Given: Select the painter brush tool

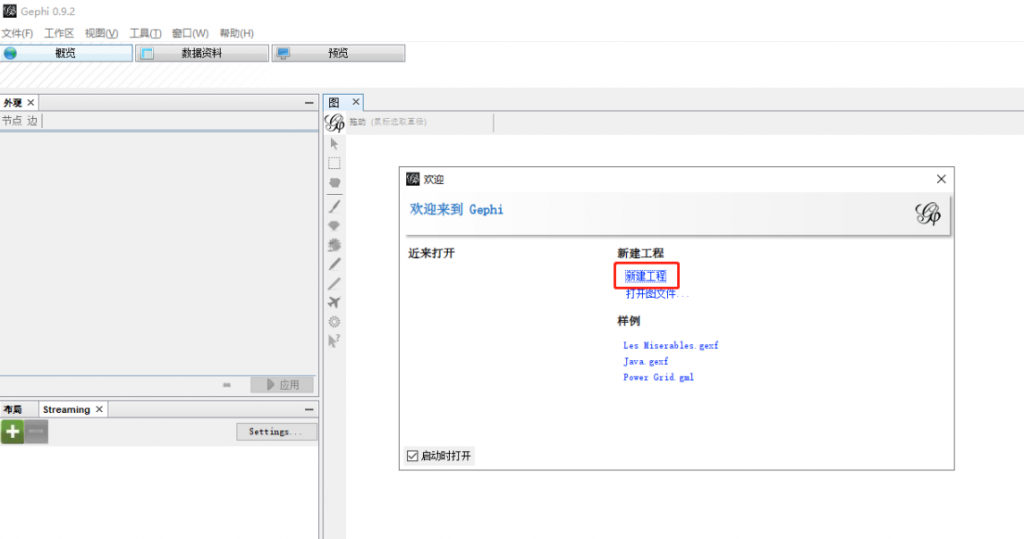Looking at the screenshot, I should [334, 206].
